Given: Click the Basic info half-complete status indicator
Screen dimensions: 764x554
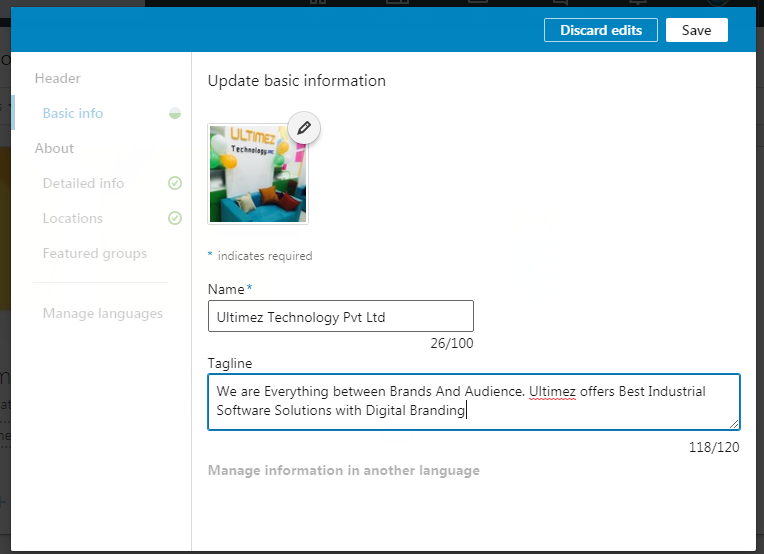Looking at the screenshot, I should (x=175, y=114).
